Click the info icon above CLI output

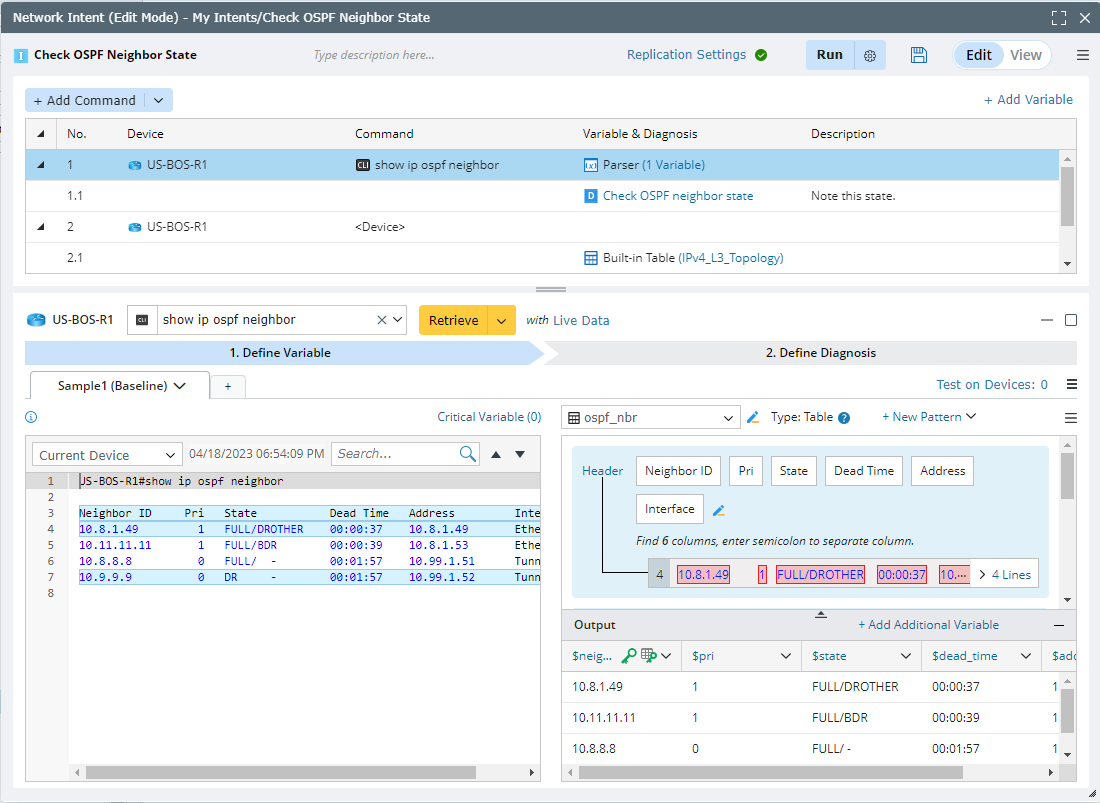pos(31,417)
